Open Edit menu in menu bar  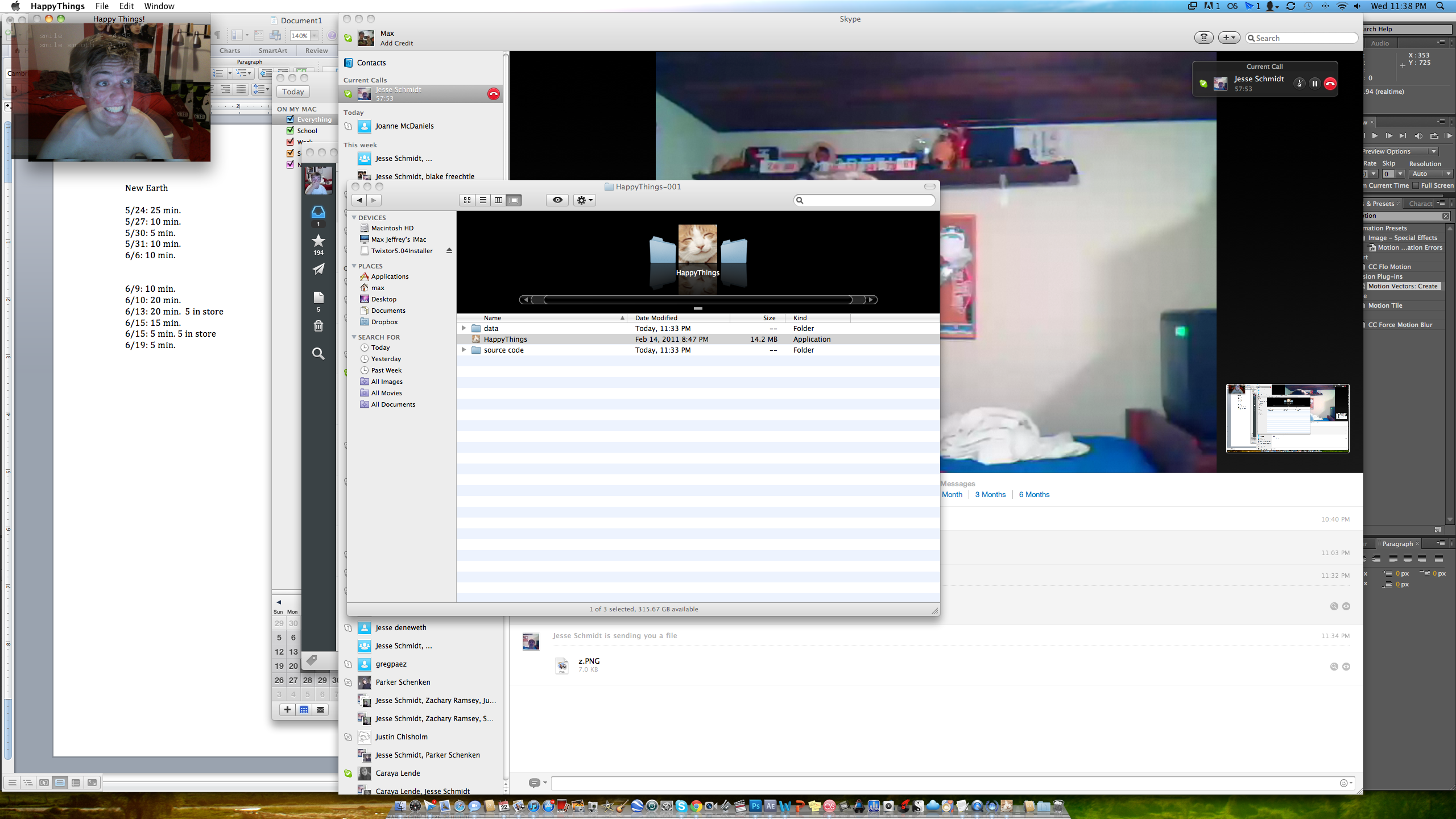coord(126,6)
